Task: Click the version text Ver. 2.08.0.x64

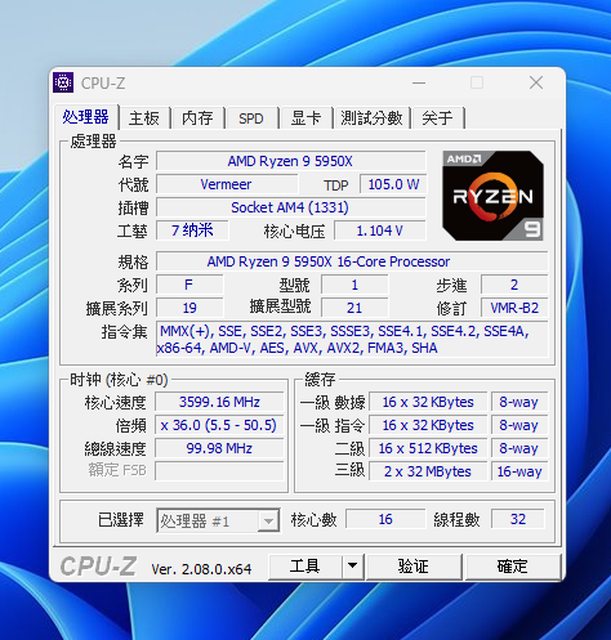Action: (x=201, y=569)
